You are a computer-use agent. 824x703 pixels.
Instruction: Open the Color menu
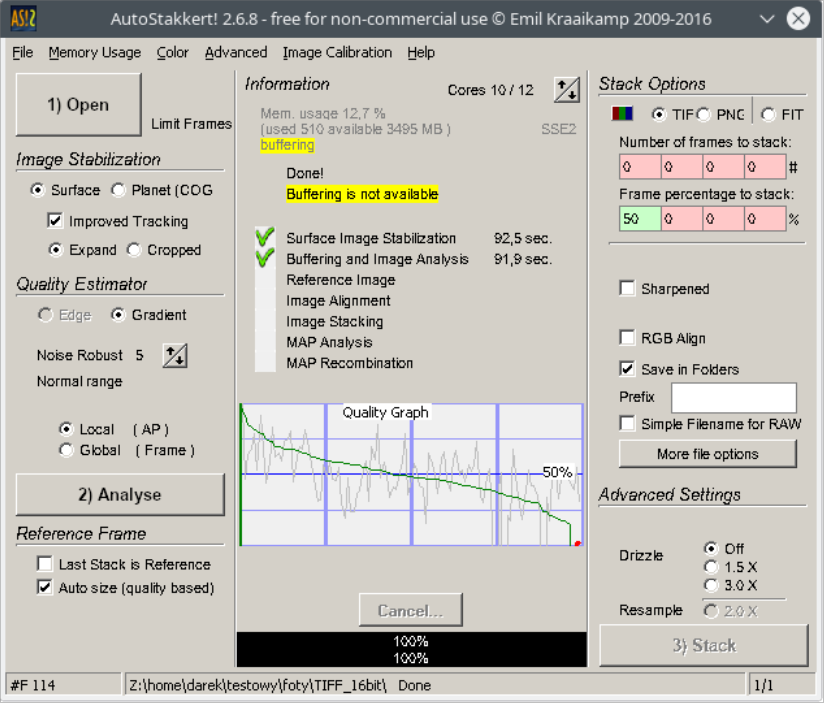pyautogui.click(x=172, y=53)
